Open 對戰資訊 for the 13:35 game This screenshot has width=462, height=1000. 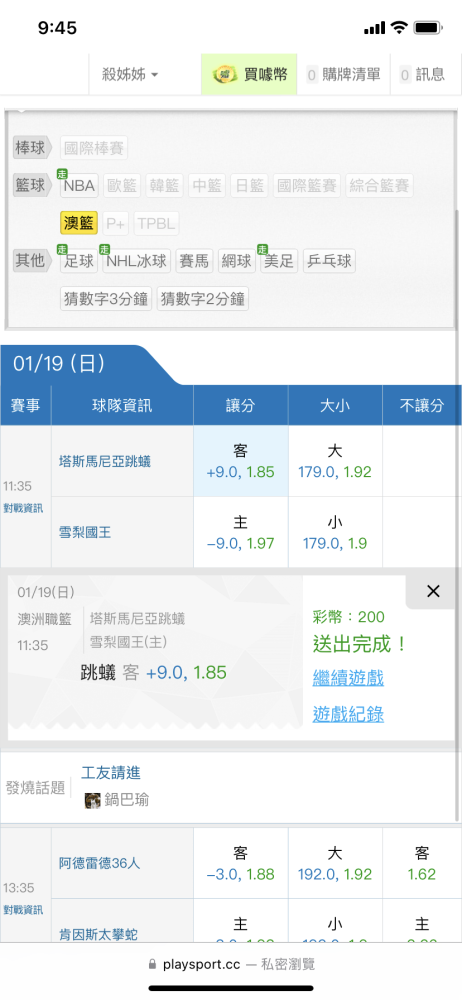tap(23, 910)
